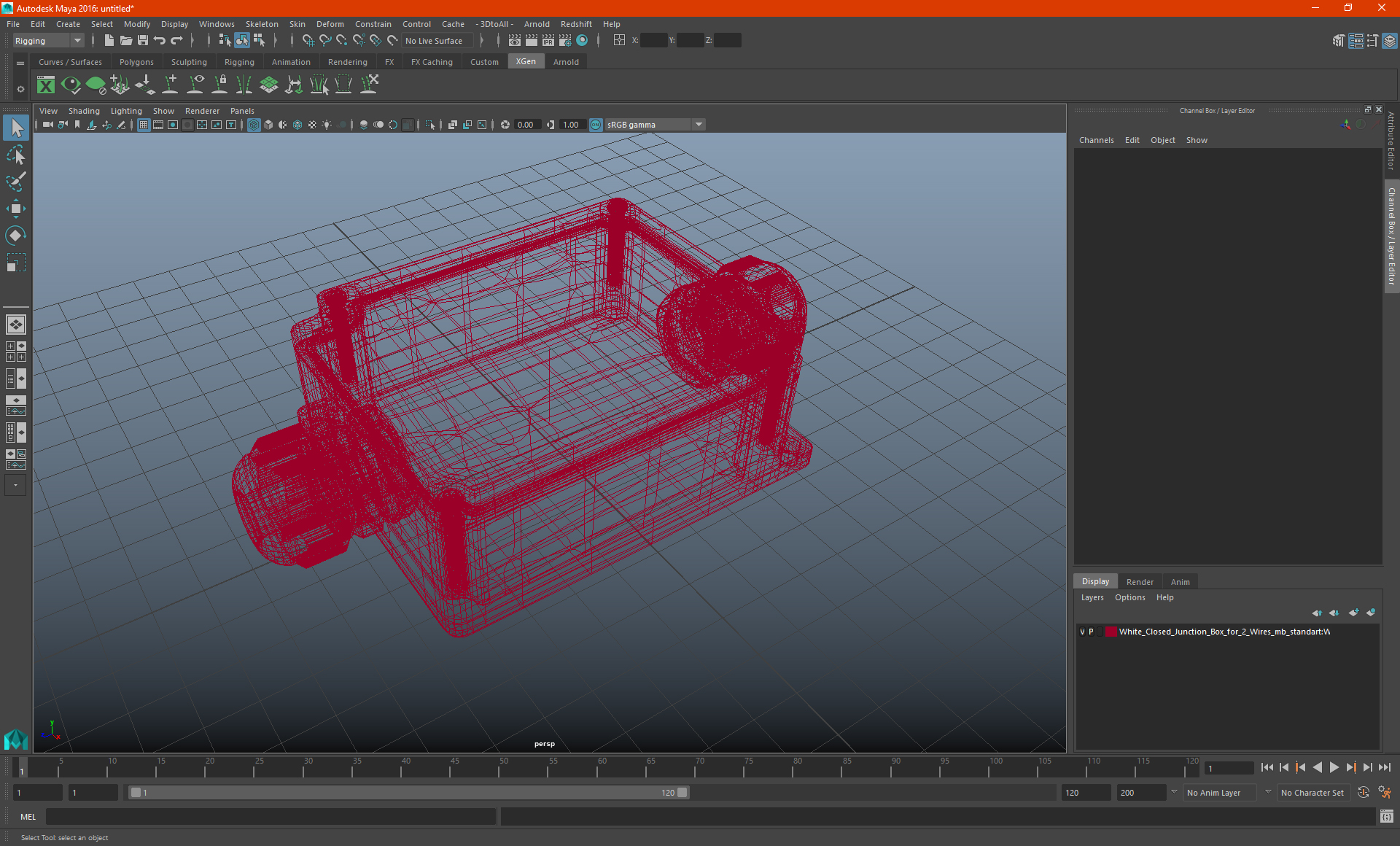
Task: Open the Layers menu in layer editor
Action: coord(1092,597)
